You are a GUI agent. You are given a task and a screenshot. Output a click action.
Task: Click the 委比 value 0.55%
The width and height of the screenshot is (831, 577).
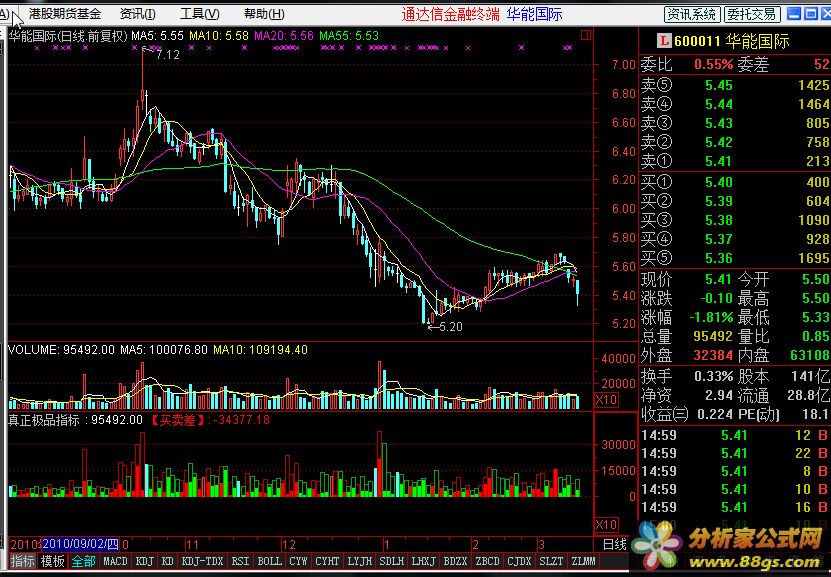(713, 65)
